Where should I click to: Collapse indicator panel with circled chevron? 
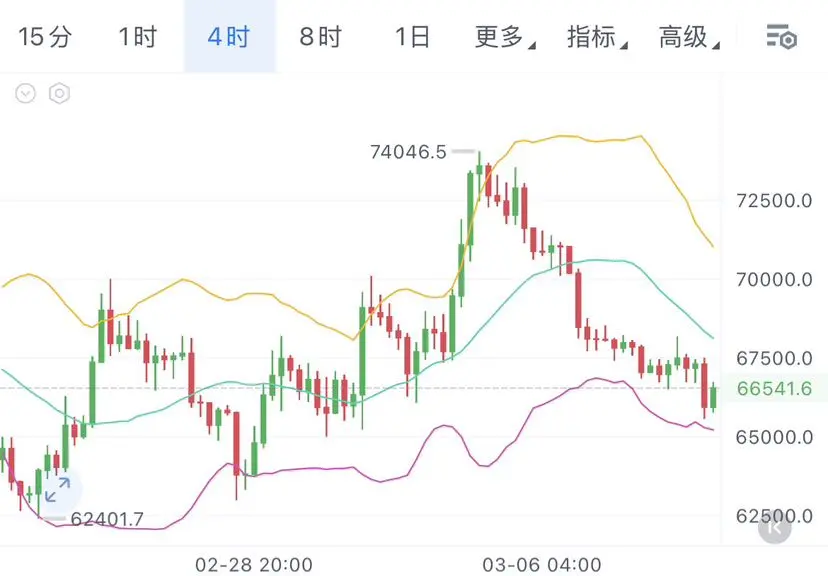point(25,93)
